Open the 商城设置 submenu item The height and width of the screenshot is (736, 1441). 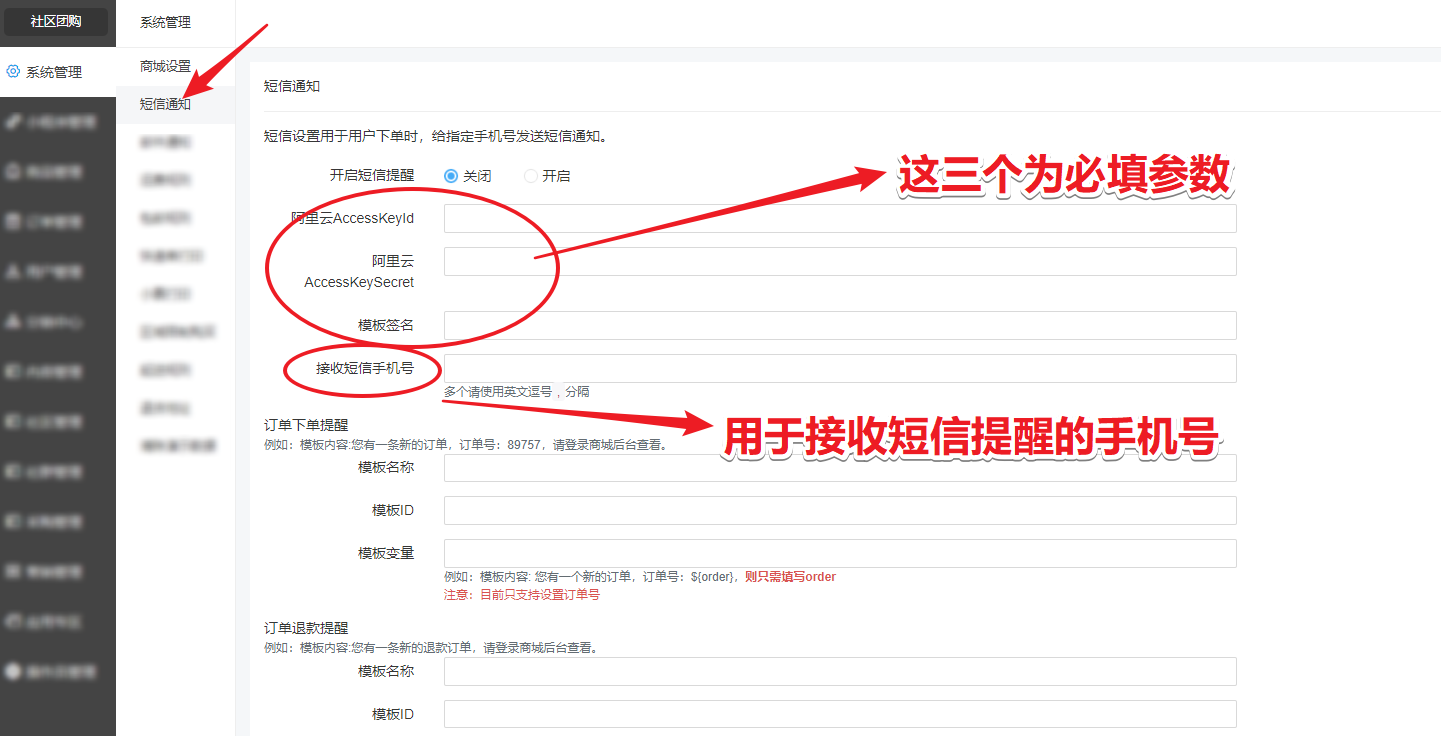pos(165,66)
